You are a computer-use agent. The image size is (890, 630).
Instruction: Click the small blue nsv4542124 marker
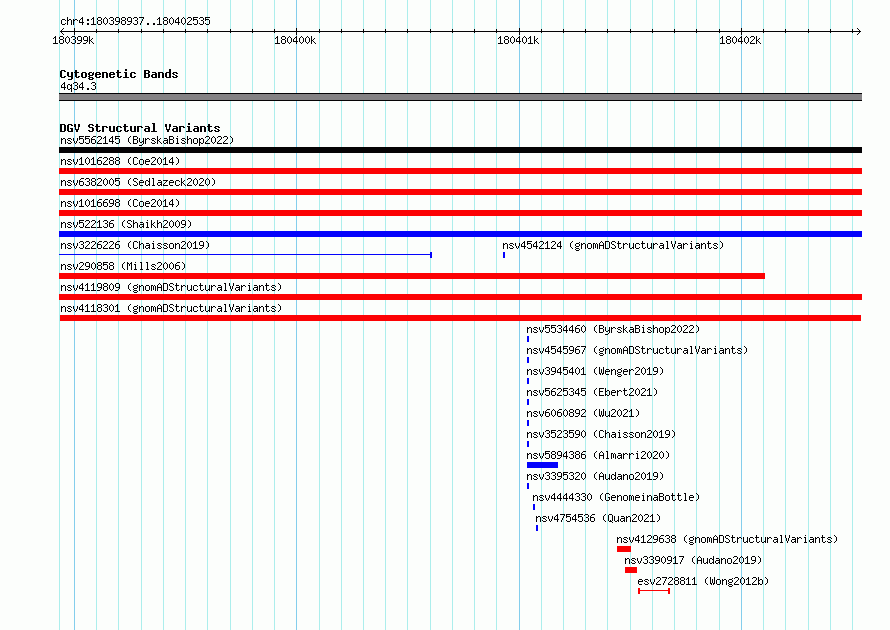pos(504,255)
